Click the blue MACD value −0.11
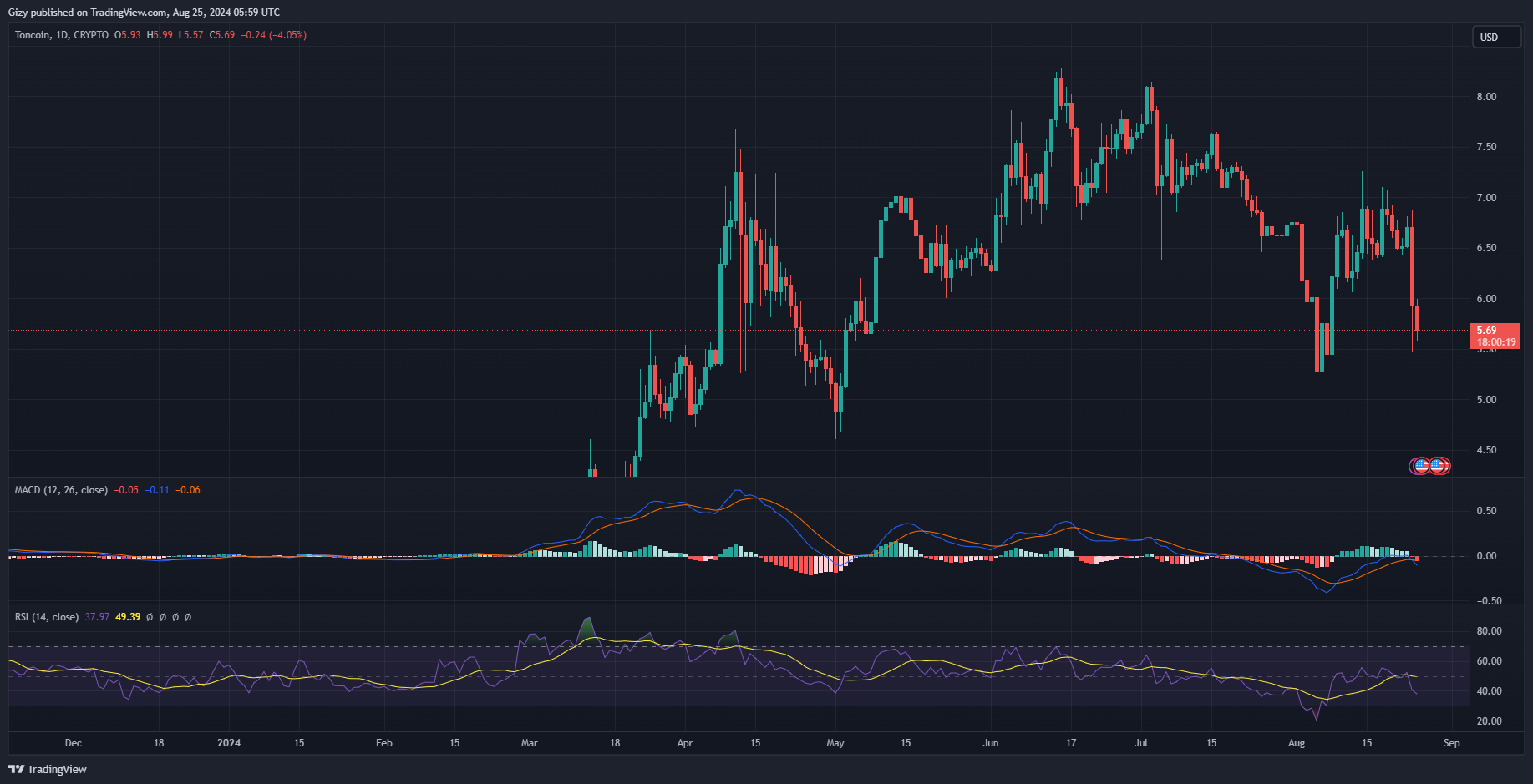This screenshot has height=784, width=1533. [157, 490]
